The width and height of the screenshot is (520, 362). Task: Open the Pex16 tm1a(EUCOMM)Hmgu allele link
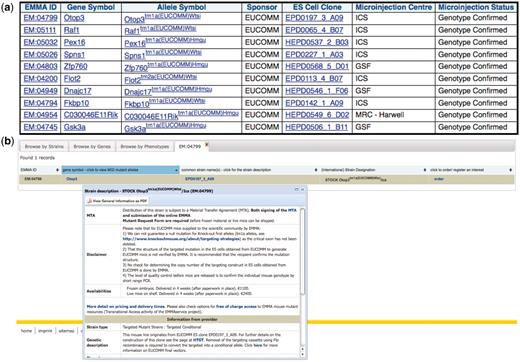tap(165, 43)
